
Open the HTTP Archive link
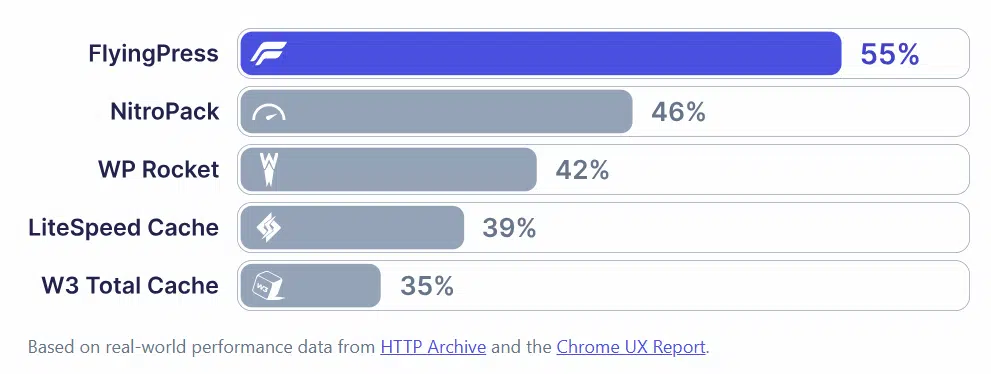pyautogui.click(x=433, y=347)
